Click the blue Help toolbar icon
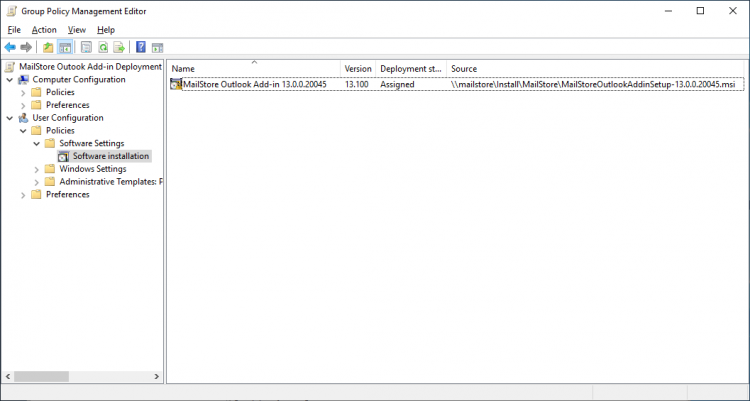The image size is (750, 401). (x=141, y=47)
